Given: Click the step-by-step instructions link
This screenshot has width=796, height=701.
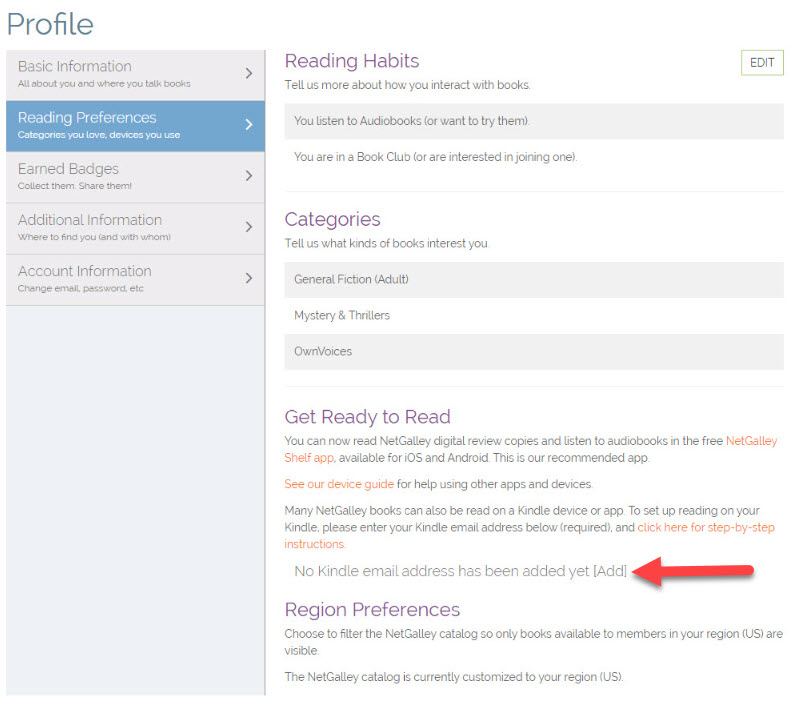Looking at the screenshot, I should (x=705, y=527).
